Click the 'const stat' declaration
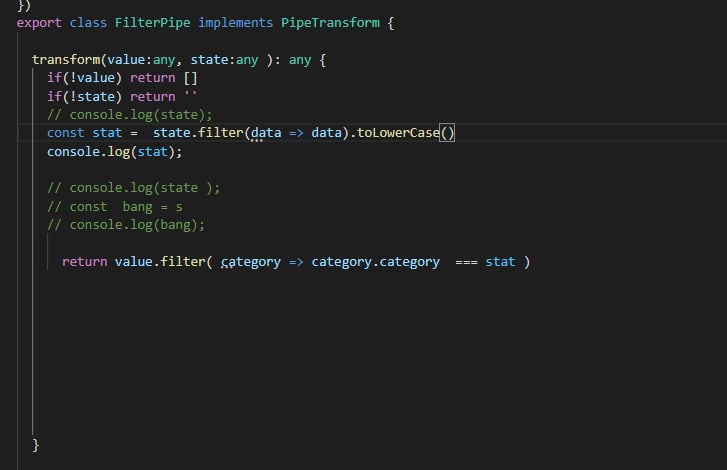The height and width of the screenshot is (470, 727). 84,133
